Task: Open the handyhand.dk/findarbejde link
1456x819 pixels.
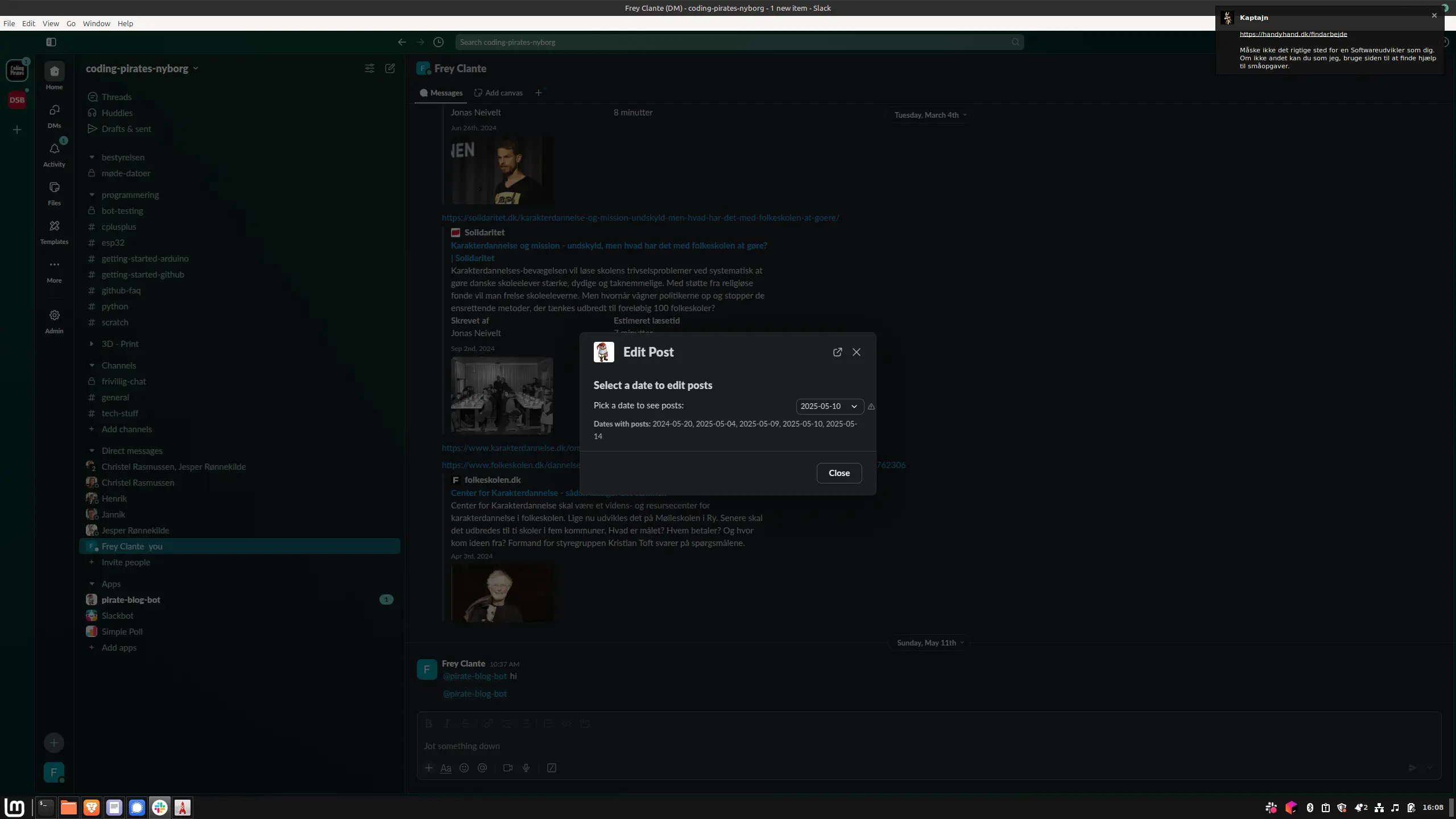Action: pyautogui.click(x=1293, y=34)
